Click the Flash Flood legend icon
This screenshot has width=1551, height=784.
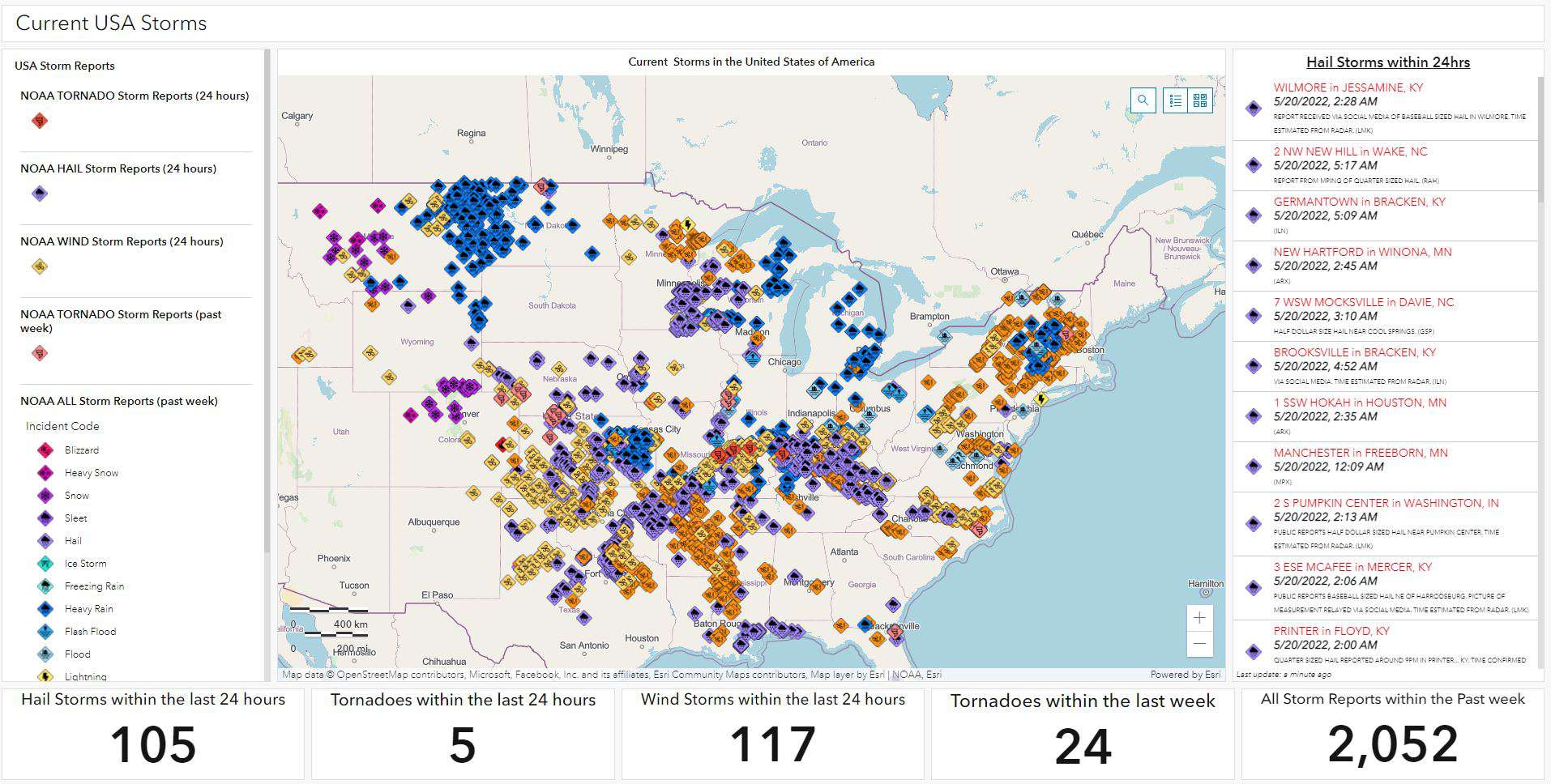tap(45, 632)
